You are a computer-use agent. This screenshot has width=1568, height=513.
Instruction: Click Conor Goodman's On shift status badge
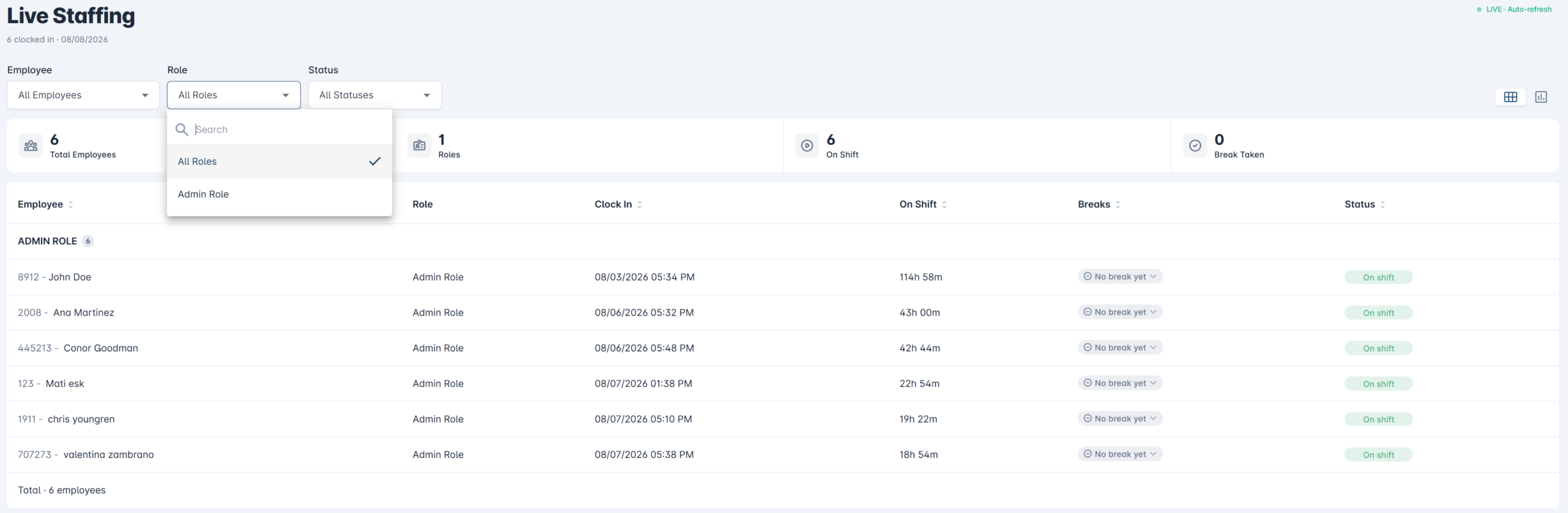coord(1378,348)
